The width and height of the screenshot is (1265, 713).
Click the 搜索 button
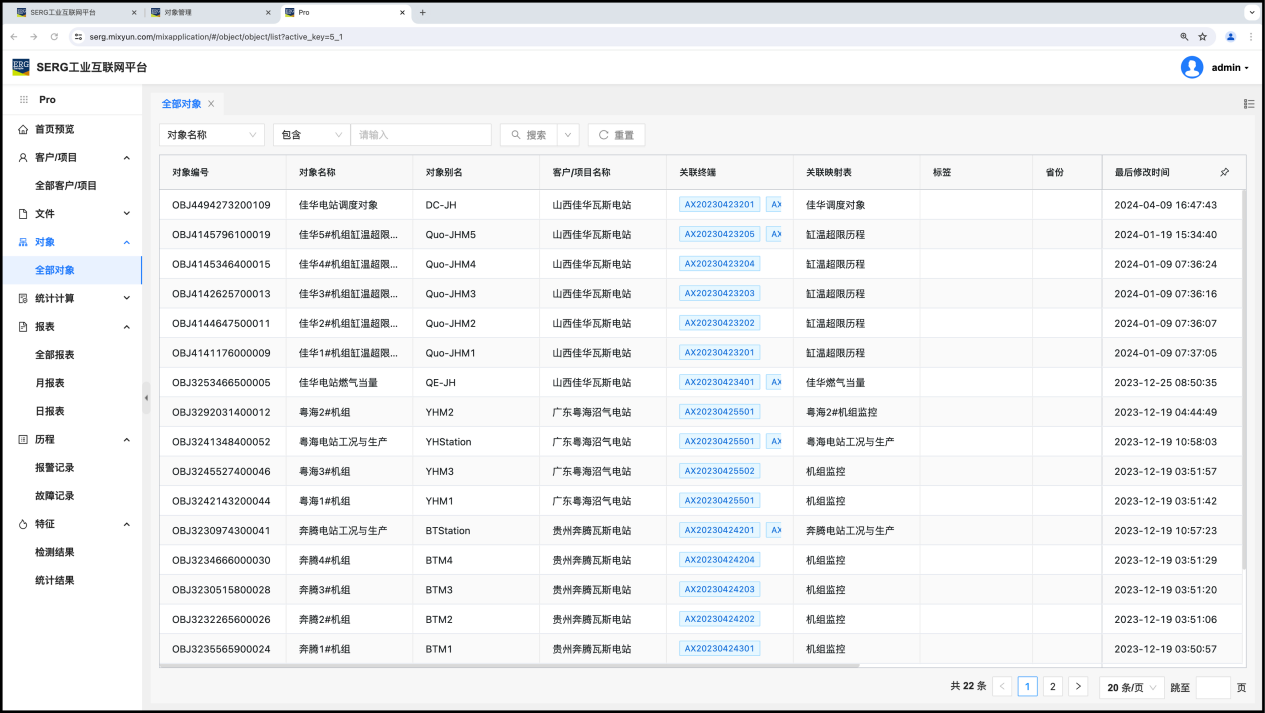point(528,135)
